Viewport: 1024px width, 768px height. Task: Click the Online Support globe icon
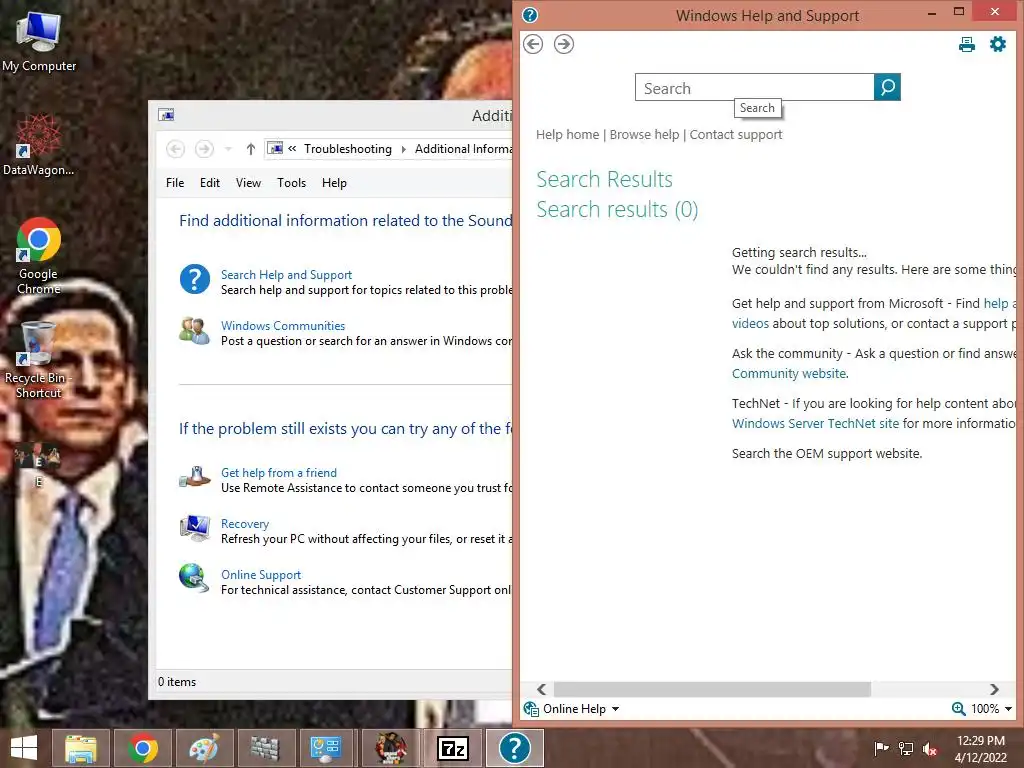195,577
